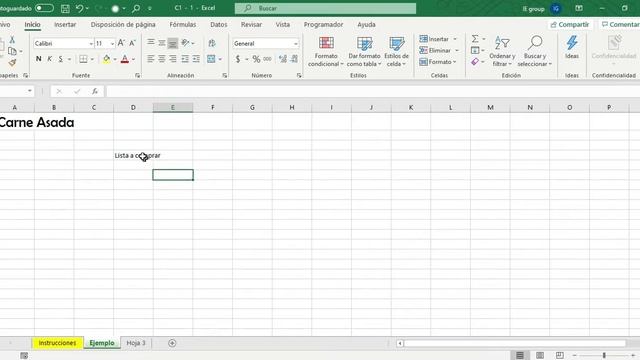Image resolution: width=640 pixels, height=360 pixels.
Task: Click the Undo arrow icon
Action: [79, 8]
